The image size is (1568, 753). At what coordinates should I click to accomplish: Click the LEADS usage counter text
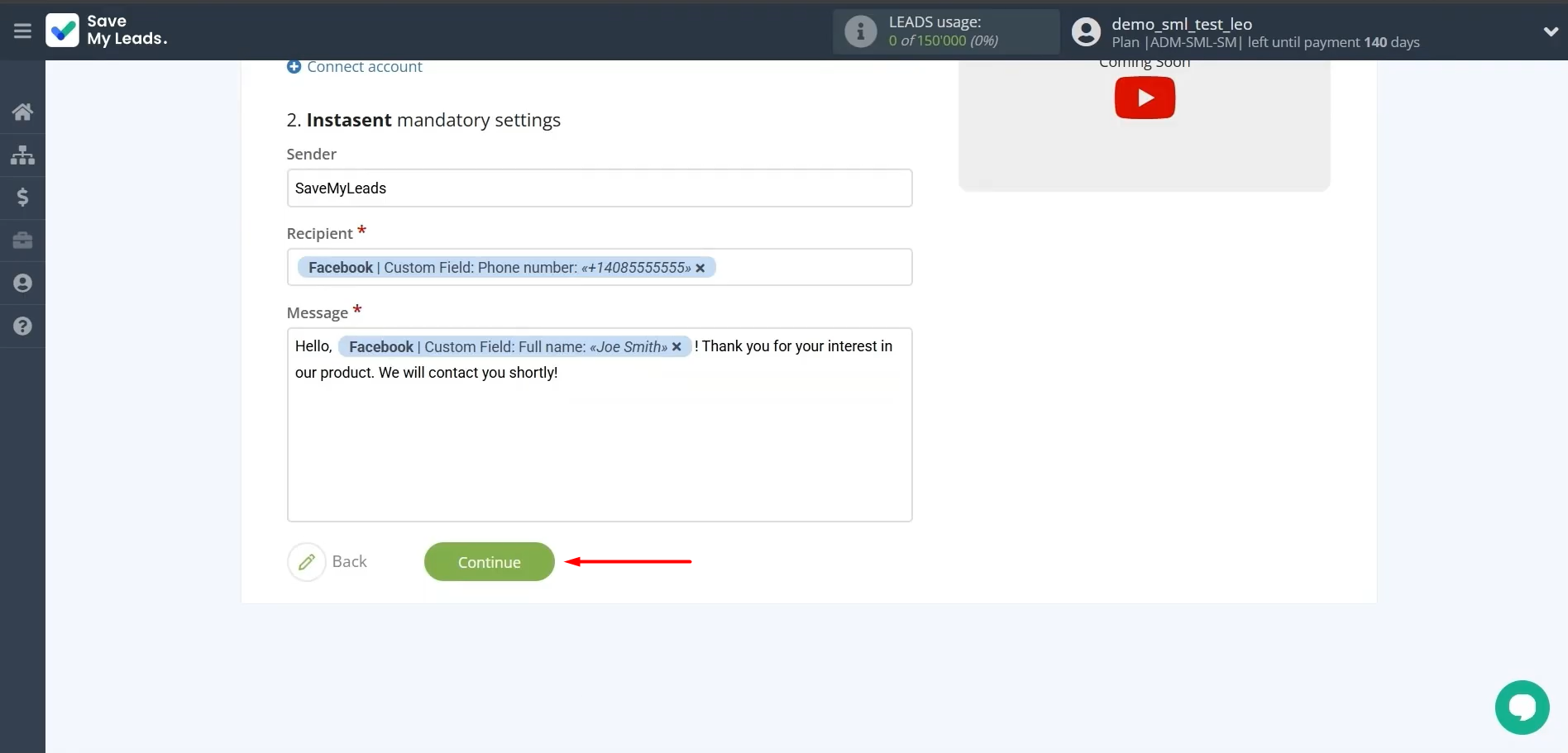[x=944, y=41]
